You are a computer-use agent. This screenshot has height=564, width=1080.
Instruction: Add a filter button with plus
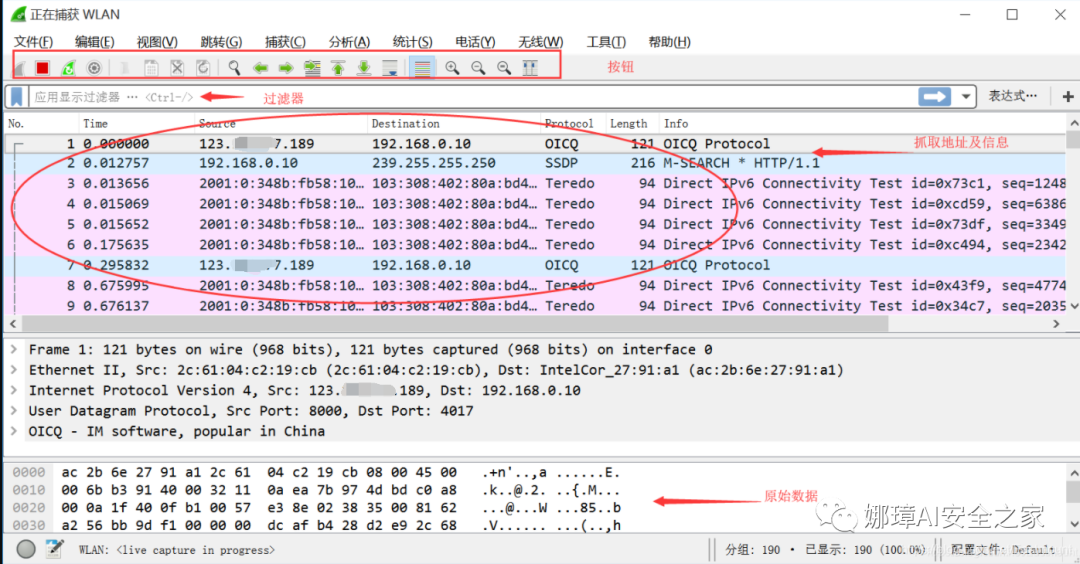pos(1068,96)
